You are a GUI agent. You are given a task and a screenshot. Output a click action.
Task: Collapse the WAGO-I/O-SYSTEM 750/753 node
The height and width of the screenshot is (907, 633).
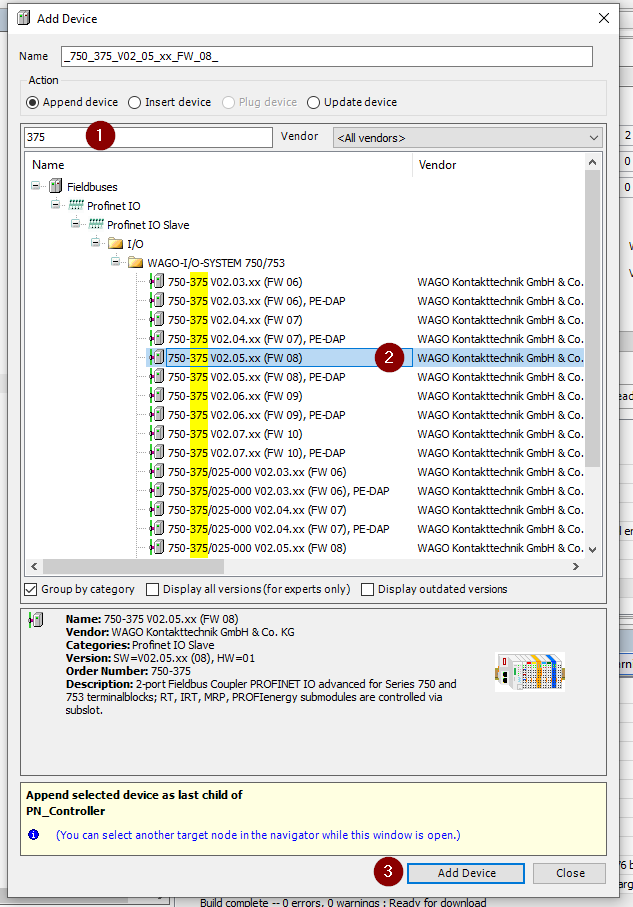pyautogui.click(x=115, y=261)
